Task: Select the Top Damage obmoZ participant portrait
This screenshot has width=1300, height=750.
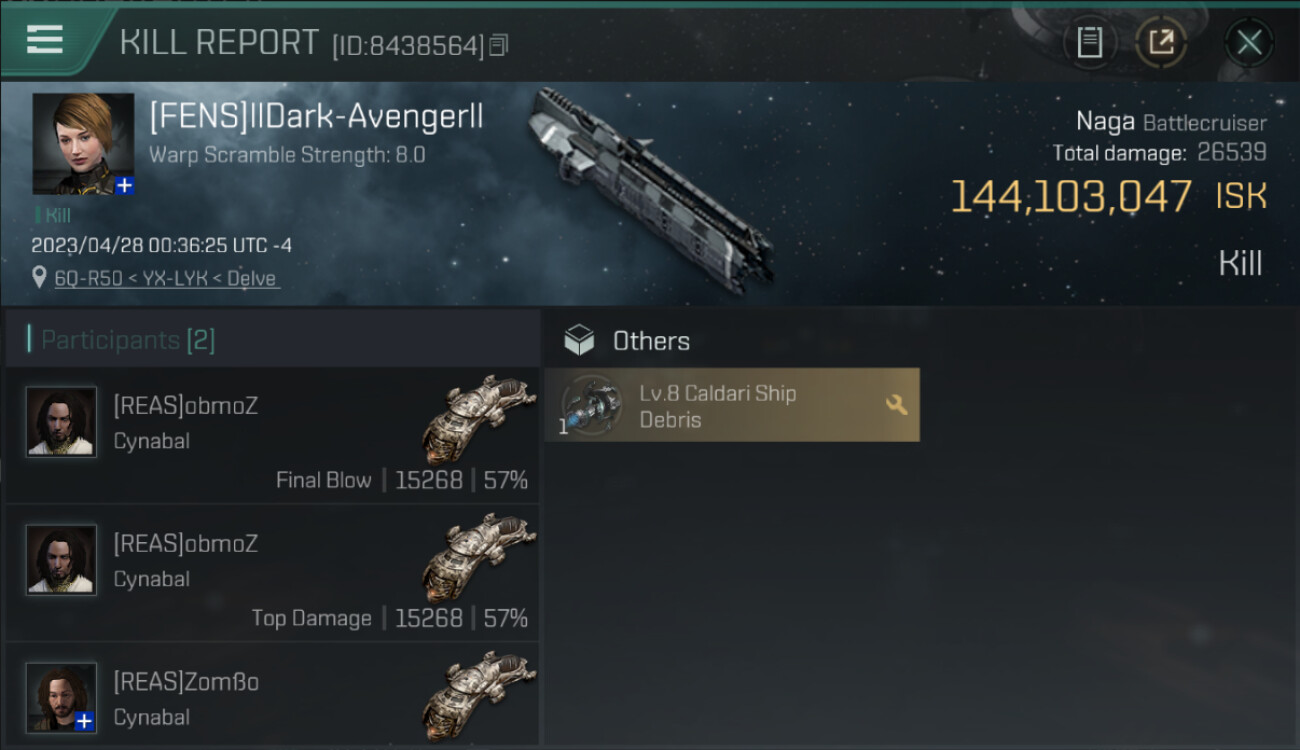Action: point(61,560)
